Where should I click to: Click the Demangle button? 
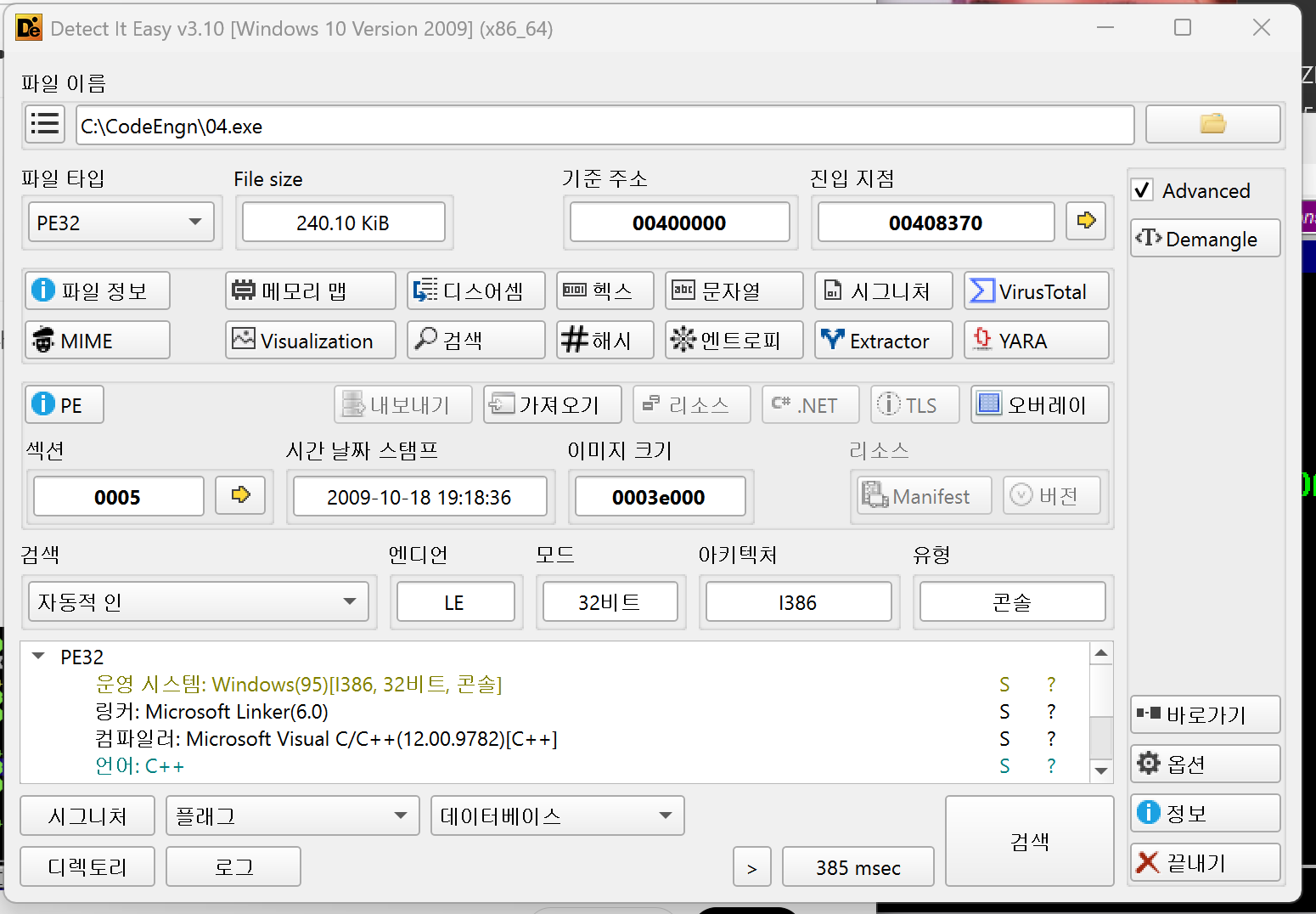point(1206,239)
